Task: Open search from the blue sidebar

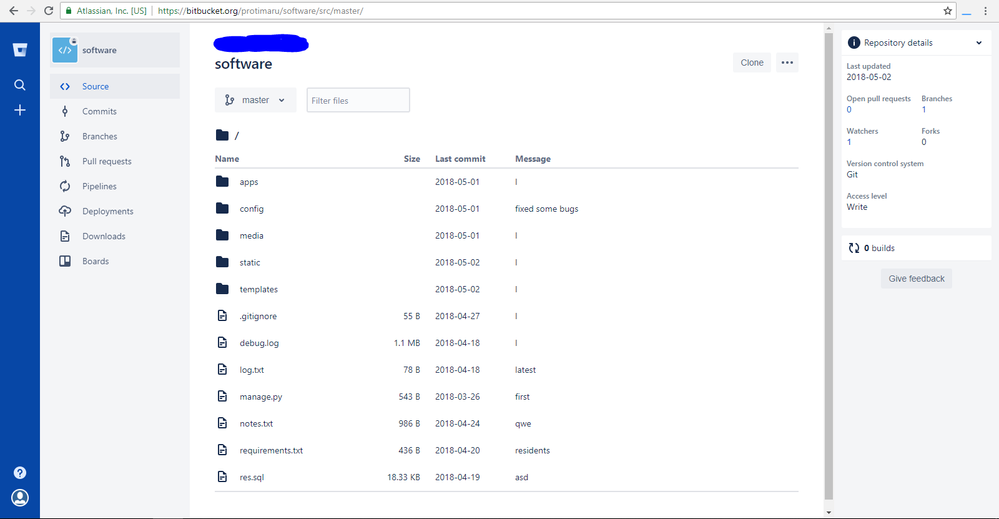Action: coord(19,85)
